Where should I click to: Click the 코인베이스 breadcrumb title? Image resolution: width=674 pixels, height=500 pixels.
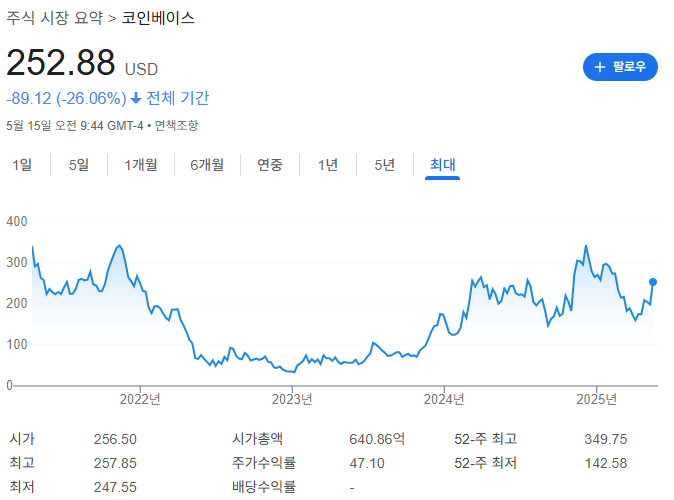click(x=158, y=18)
